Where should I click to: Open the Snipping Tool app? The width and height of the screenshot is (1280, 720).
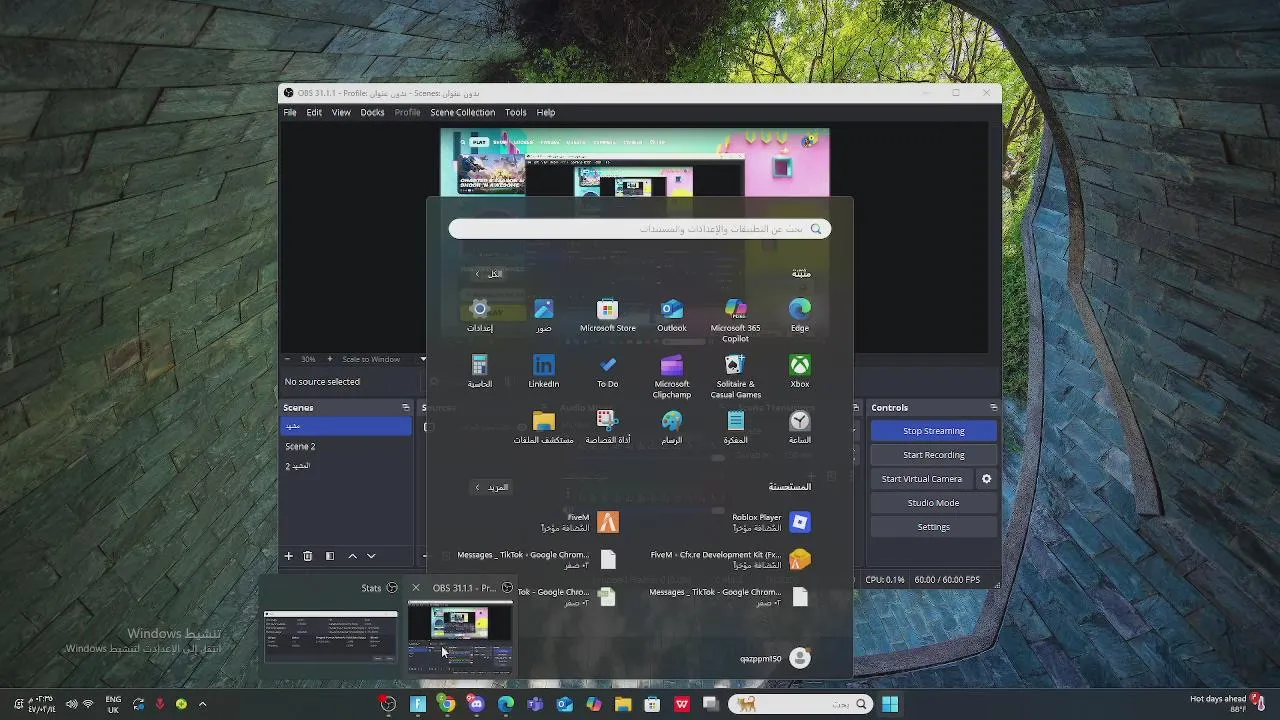click(608, 427)
